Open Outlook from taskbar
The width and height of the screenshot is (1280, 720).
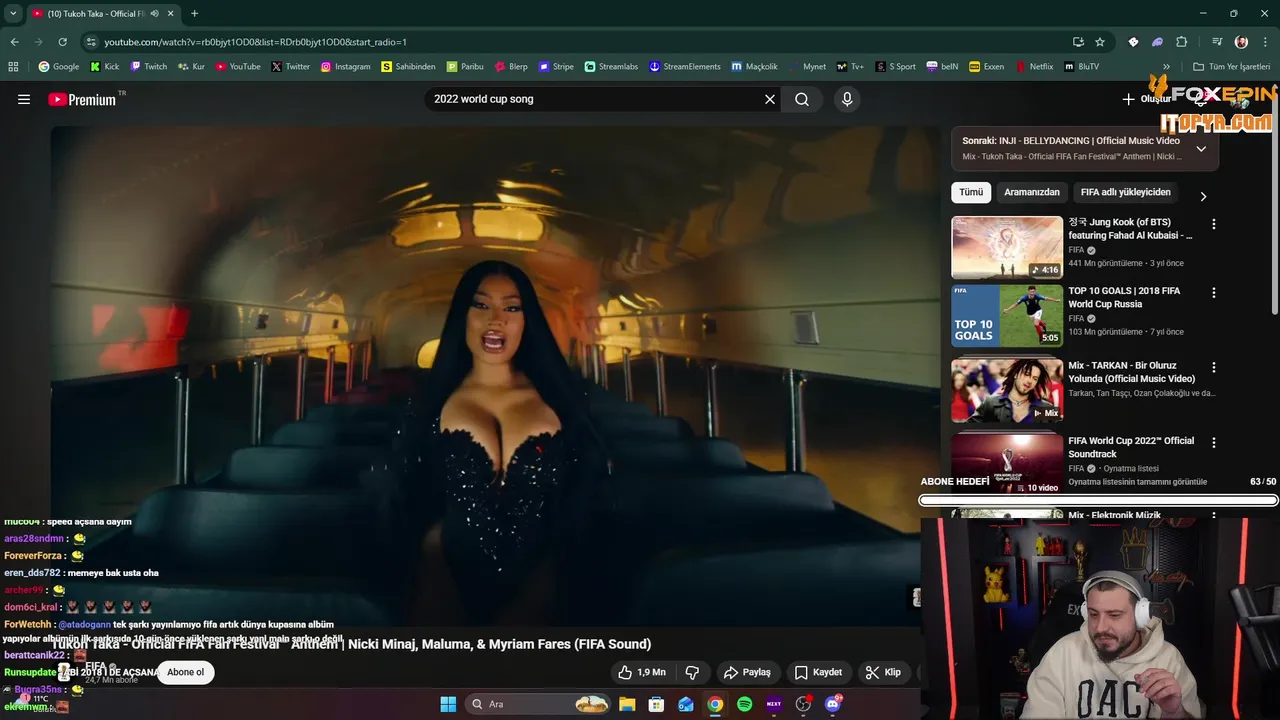[685, 704]
